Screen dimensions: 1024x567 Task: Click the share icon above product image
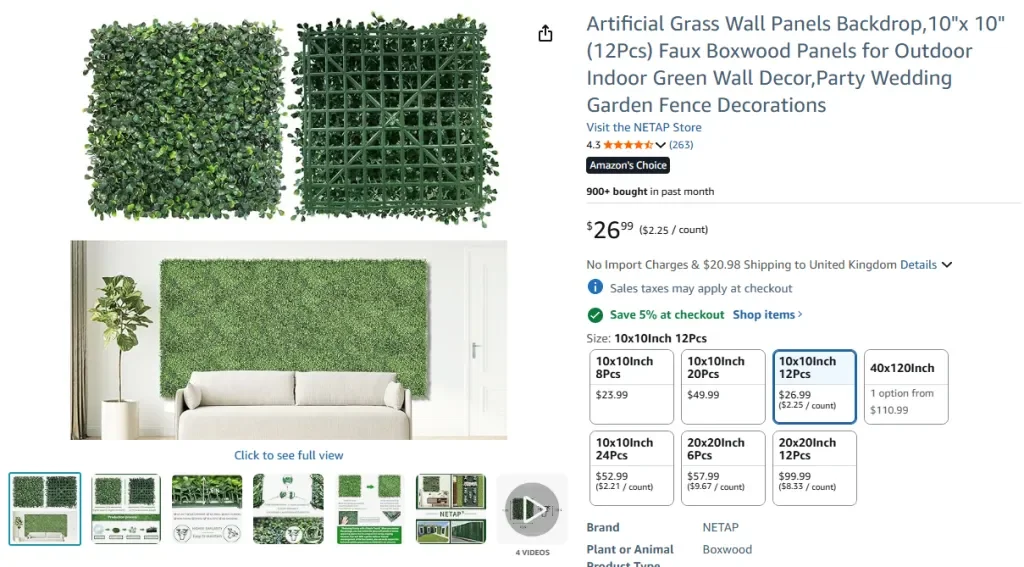click(545, 34)
